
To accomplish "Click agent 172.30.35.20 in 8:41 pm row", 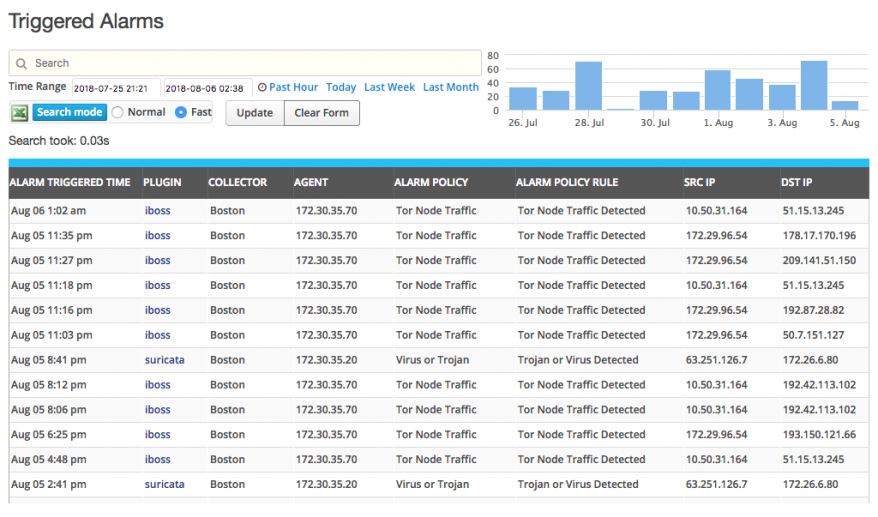I will pos(326,360).
